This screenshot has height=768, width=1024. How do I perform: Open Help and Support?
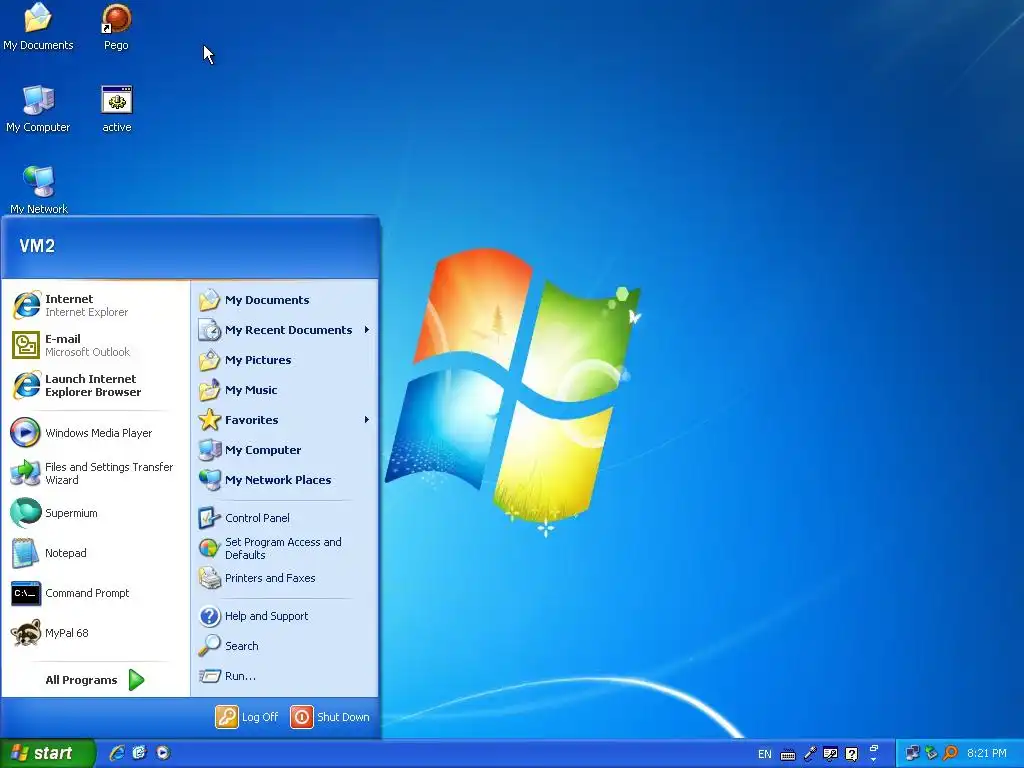(x=285, y=616)
